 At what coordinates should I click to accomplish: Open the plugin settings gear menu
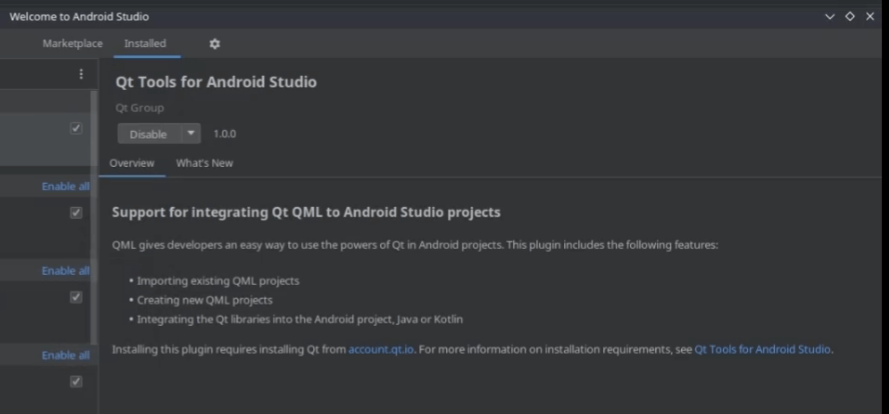[x=214, y=44]
